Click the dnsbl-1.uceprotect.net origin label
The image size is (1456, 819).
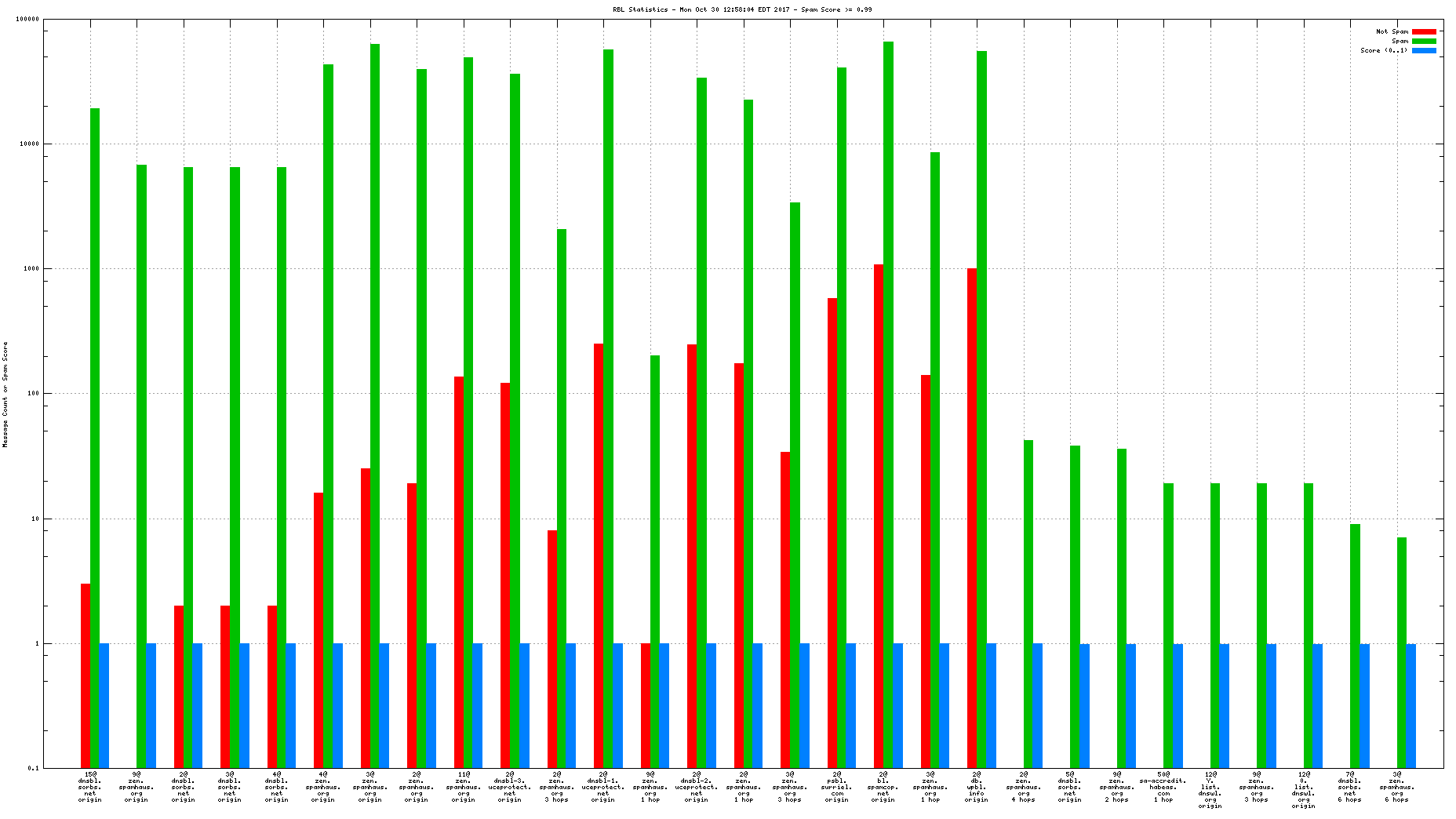[603, 787]
